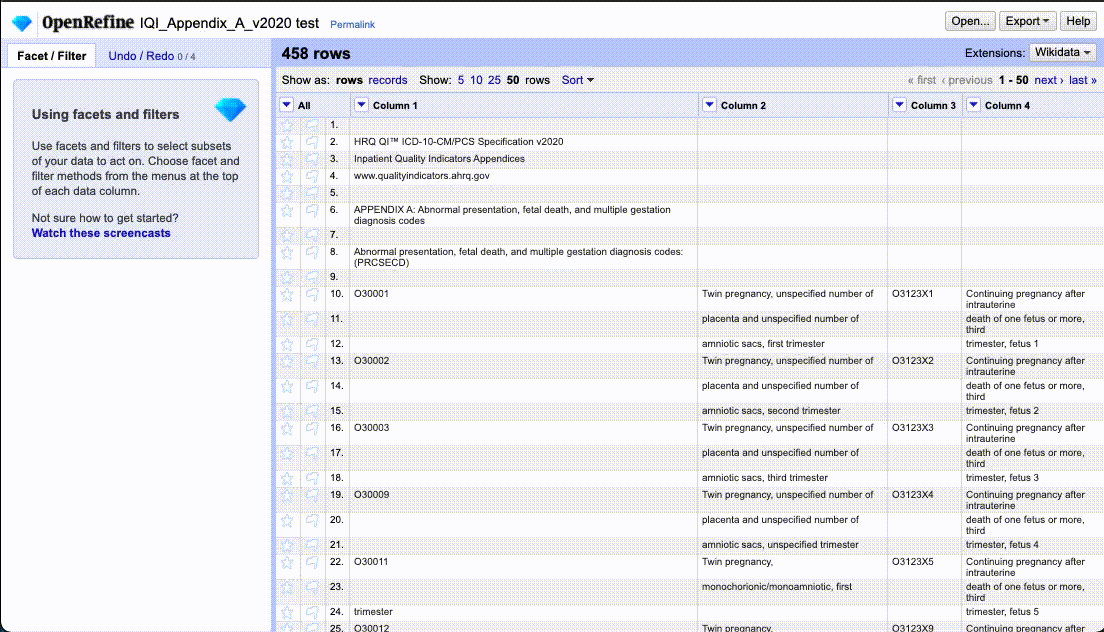
Task: Open Column 3 dropdown menu
Action: pyautogui.click(x=899, y=105)
